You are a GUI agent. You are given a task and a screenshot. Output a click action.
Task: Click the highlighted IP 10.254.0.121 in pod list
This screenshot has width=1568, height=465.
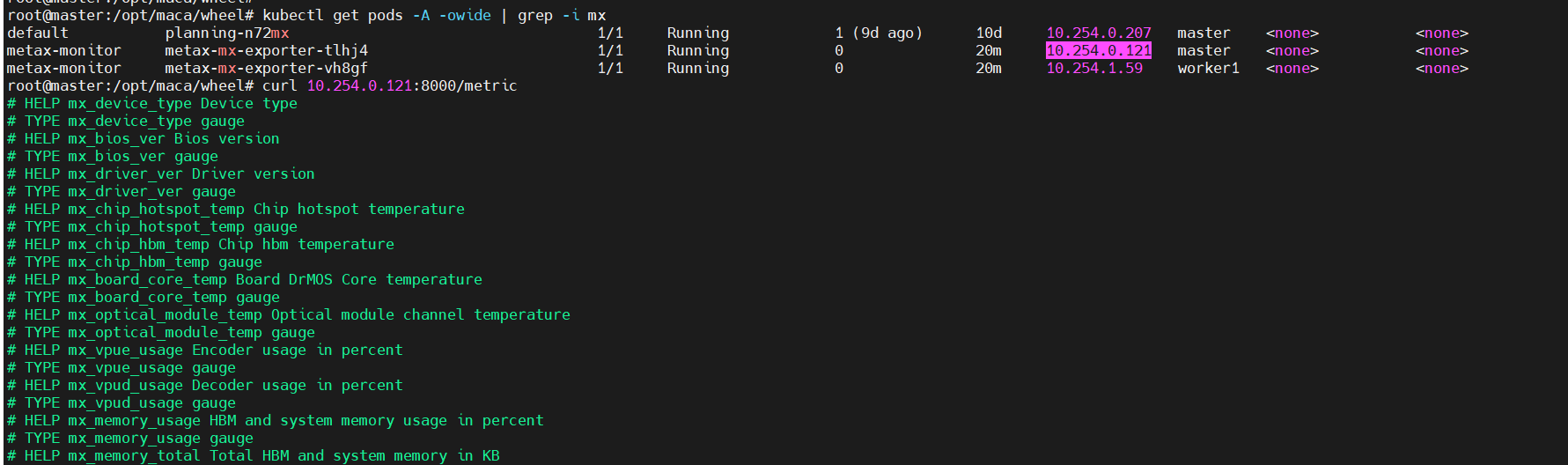1098,50
